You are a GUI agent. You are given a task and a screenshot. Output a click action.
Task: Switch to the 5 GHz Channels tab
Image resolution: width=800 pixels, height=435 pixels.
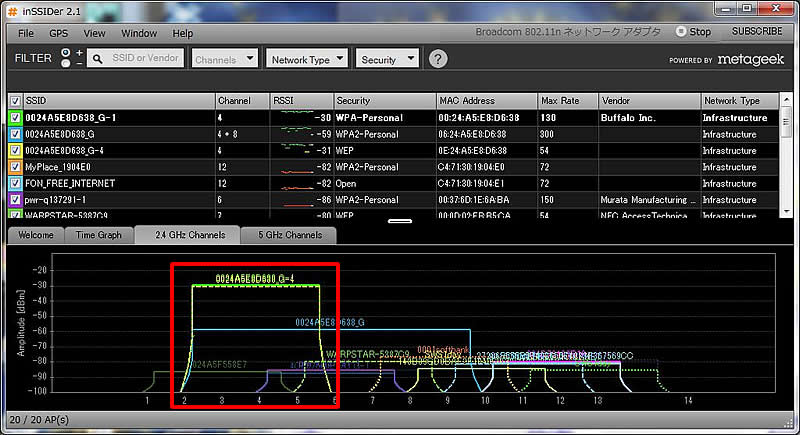(289, 235)
